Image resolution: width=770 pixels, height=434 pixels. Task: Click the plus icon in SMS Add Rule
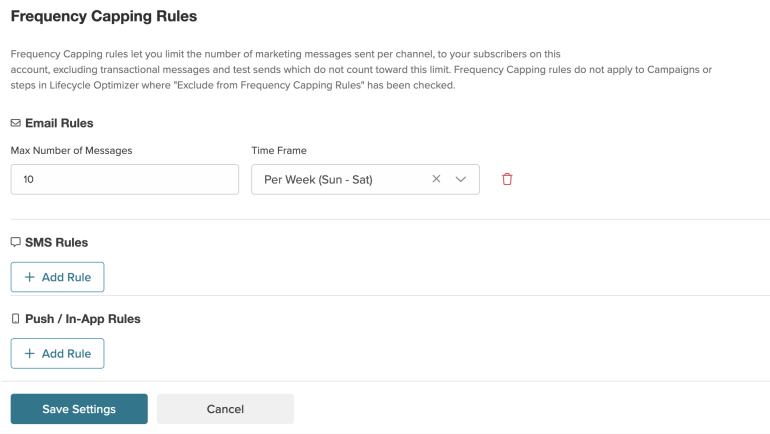coord(29,277)
